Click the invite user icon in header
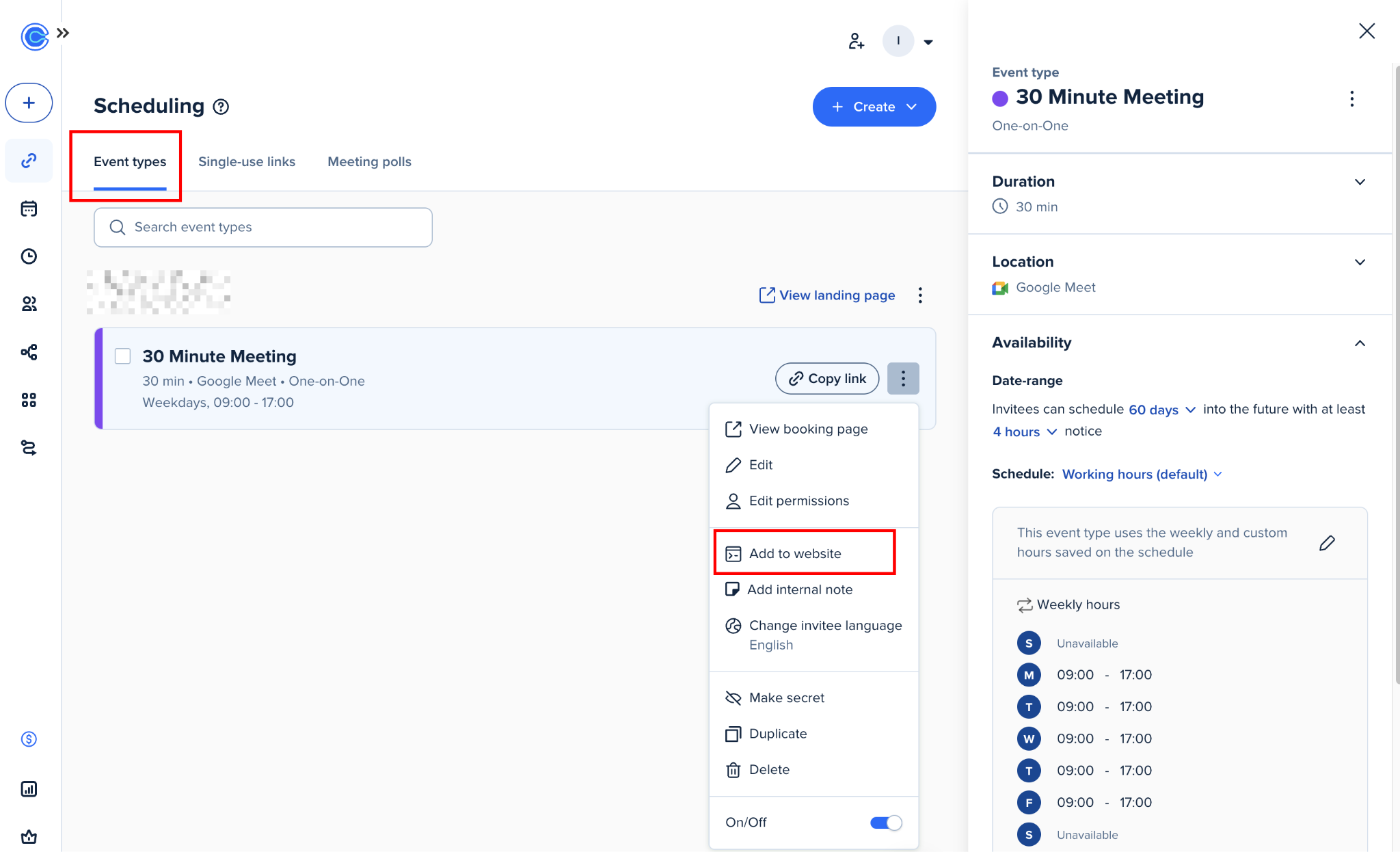Screen dimensions: 1400x852 (856, 41)
